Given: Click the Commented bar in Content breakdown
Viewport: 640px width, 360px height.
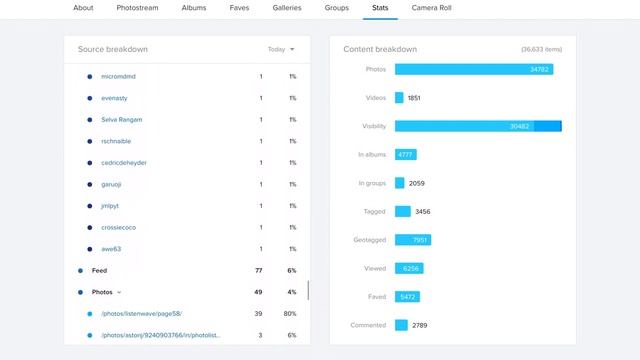Looking at the screenshot, I should tap(401, 325).
